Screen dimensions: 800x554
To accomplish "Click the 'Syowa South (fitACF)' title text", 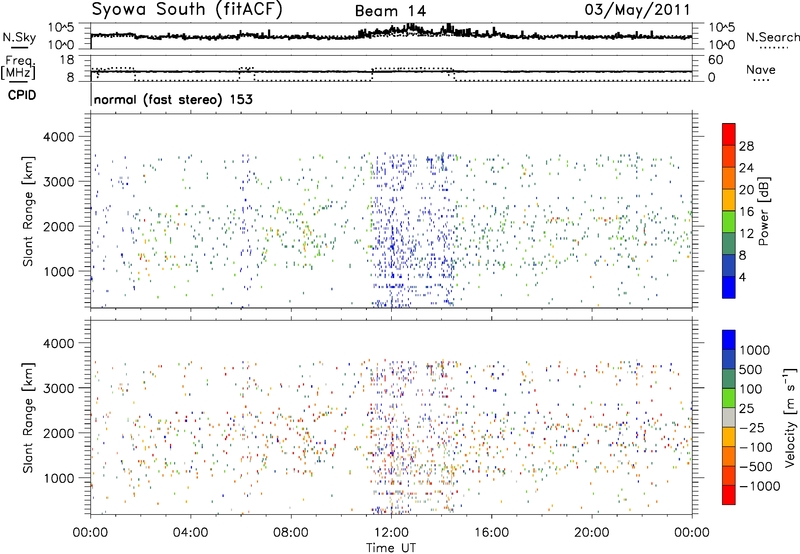I will click(187, 9).
